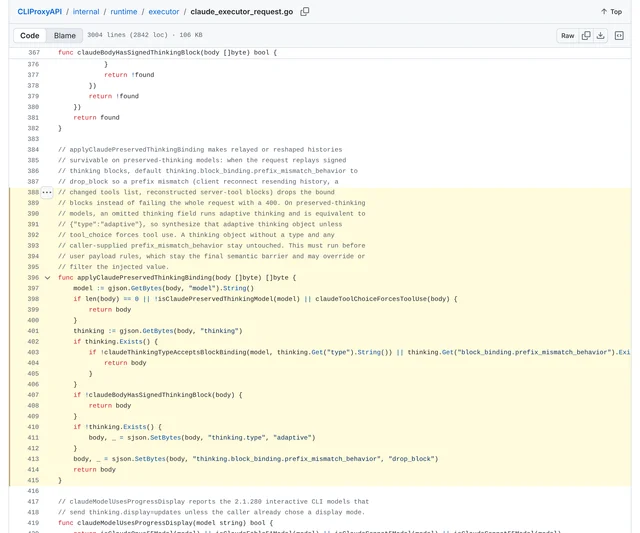Download raw file icon

click(x=600, y=36)
